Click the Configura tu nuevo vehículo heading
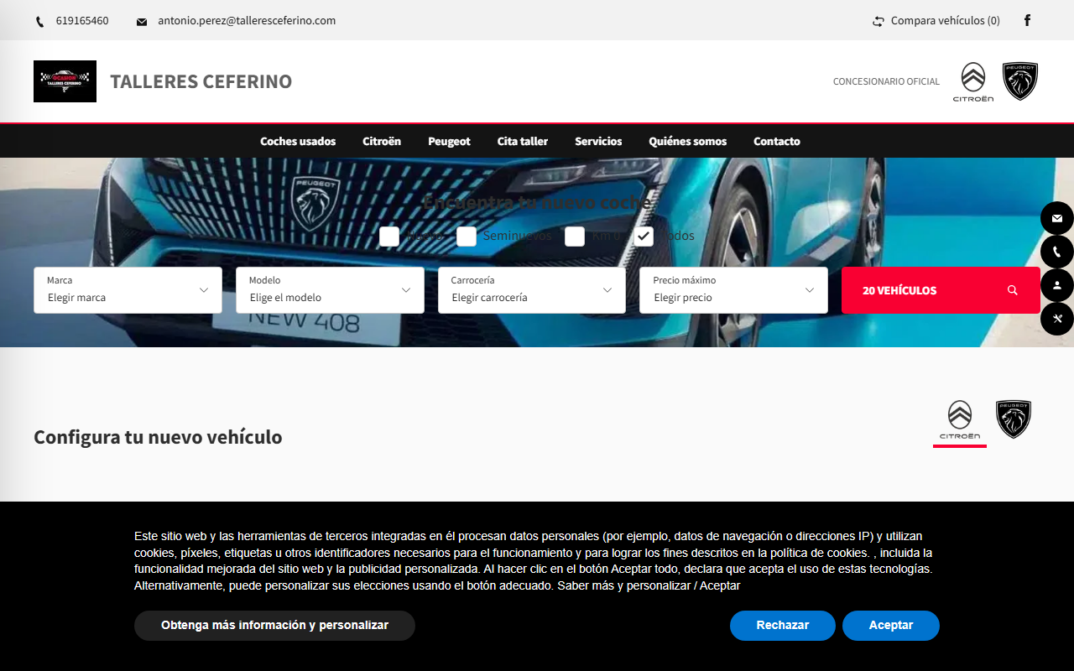This screenshot has width=1074, height=671. tap(158, 437)
